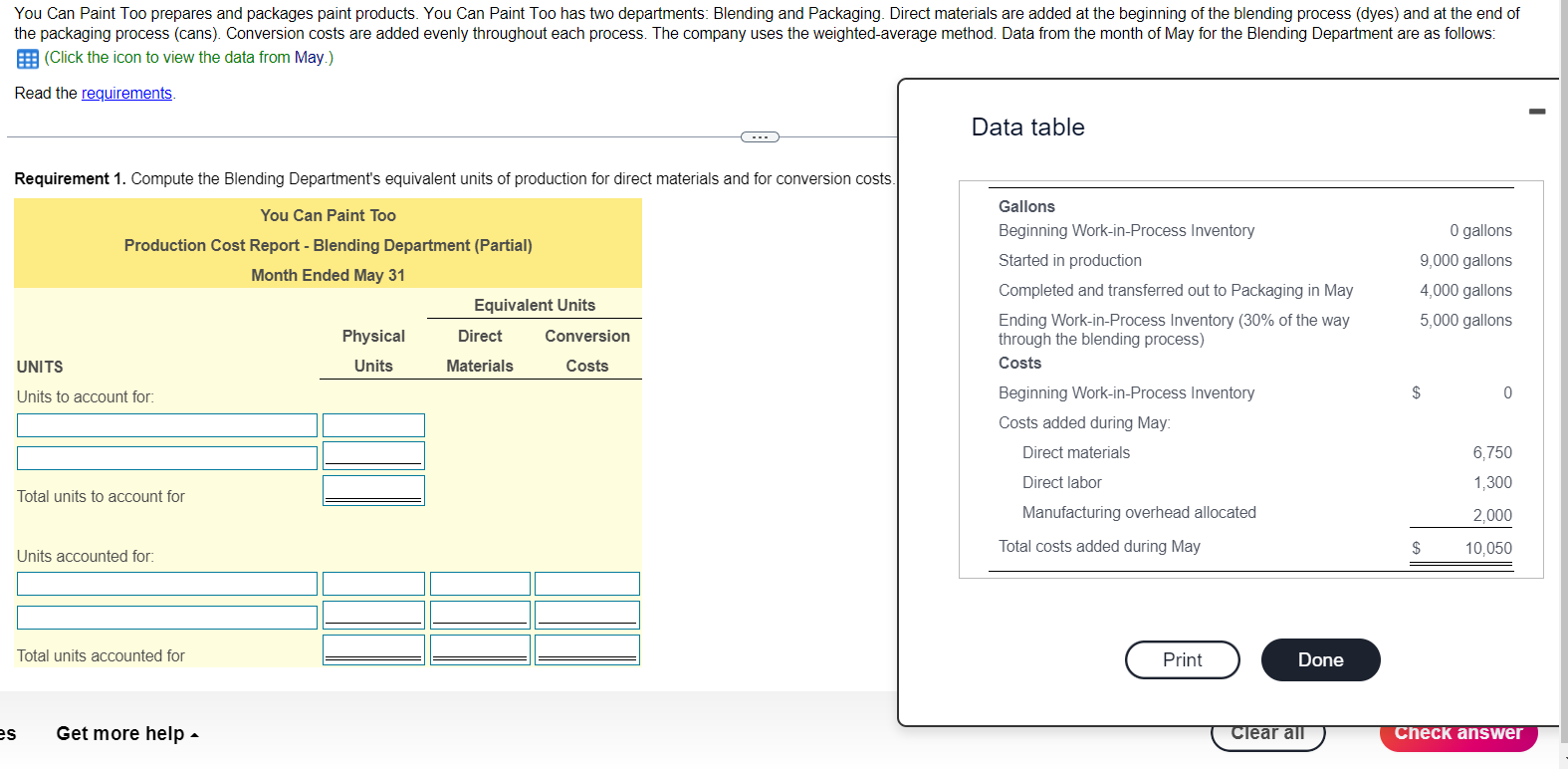The width and height of the screenshot is (1568, 769).
Task: Select second Physical Units field under Units accounted for
Action: coord(373,616)
